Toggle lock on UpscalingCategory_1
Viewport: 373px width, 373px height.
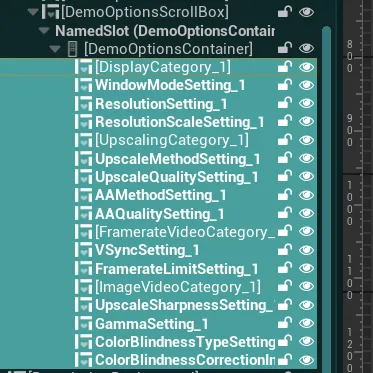click(285, 140)
